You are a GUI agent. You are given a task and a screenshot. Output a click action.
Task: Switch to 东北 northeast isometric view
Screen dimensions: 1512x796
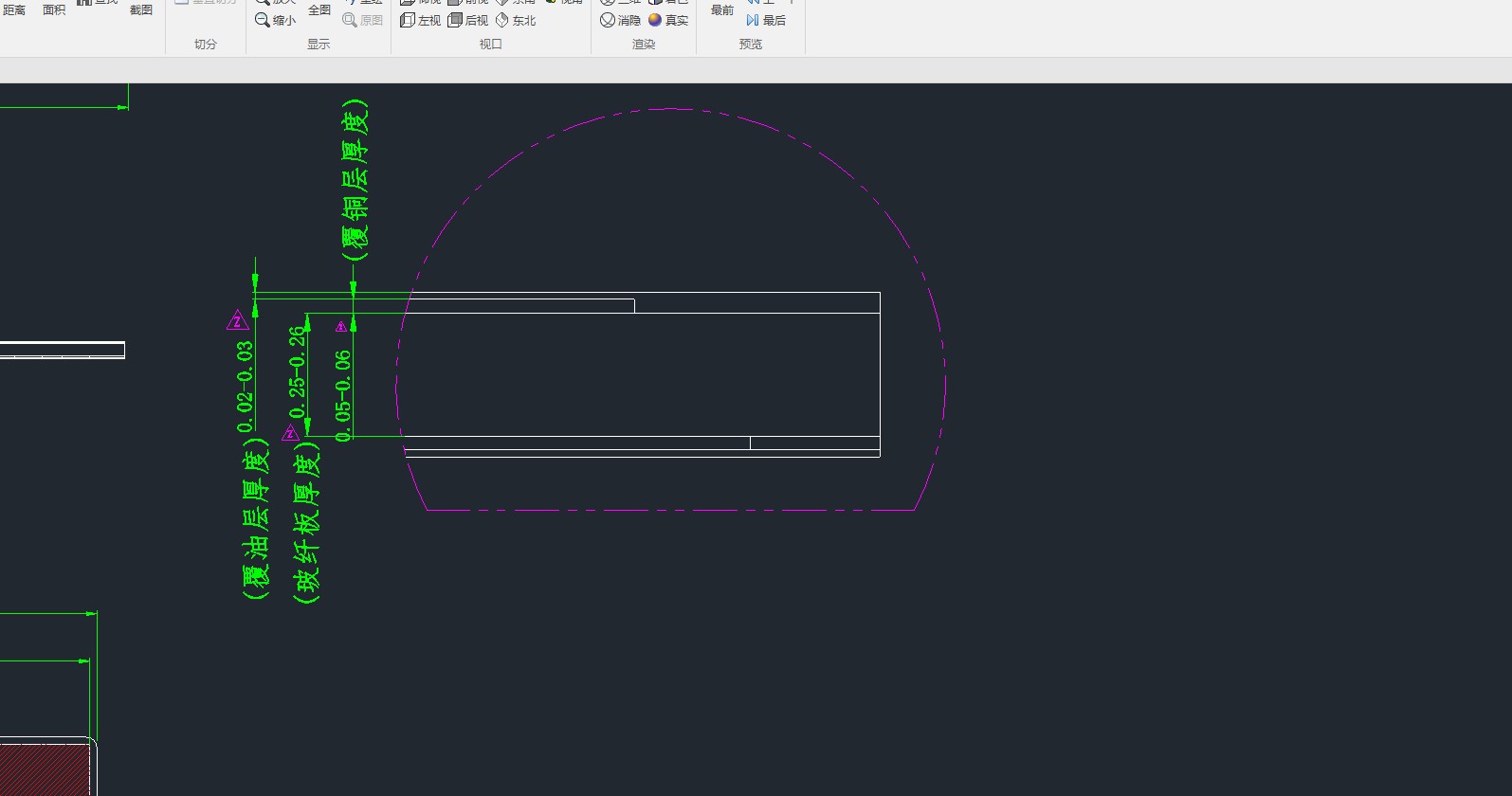point(515,20)
